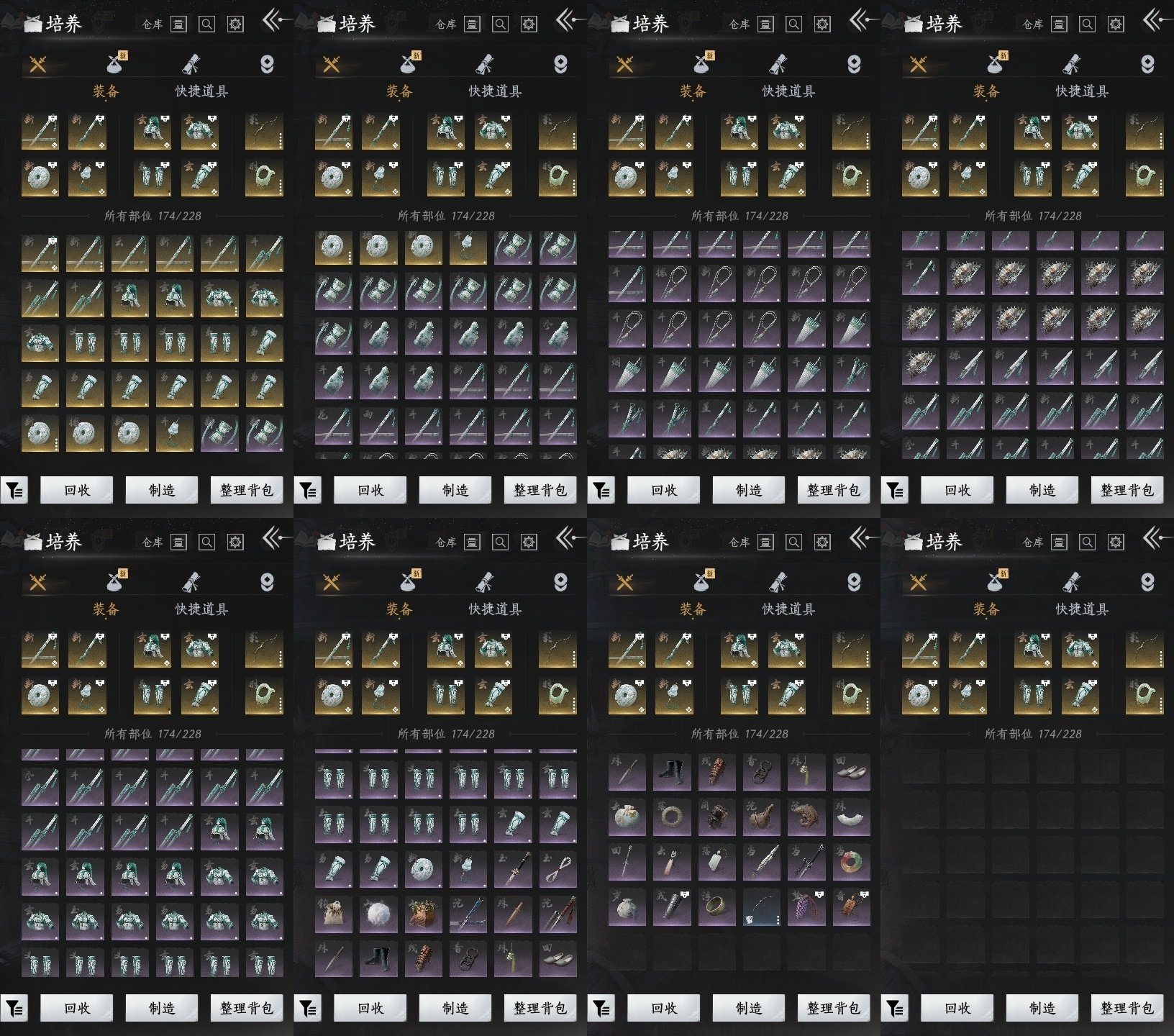This screenshot has height=1036, width=1174.
Task: Select the bag tab marked 新 in the empty-grid panel
Action: (996, 581)
